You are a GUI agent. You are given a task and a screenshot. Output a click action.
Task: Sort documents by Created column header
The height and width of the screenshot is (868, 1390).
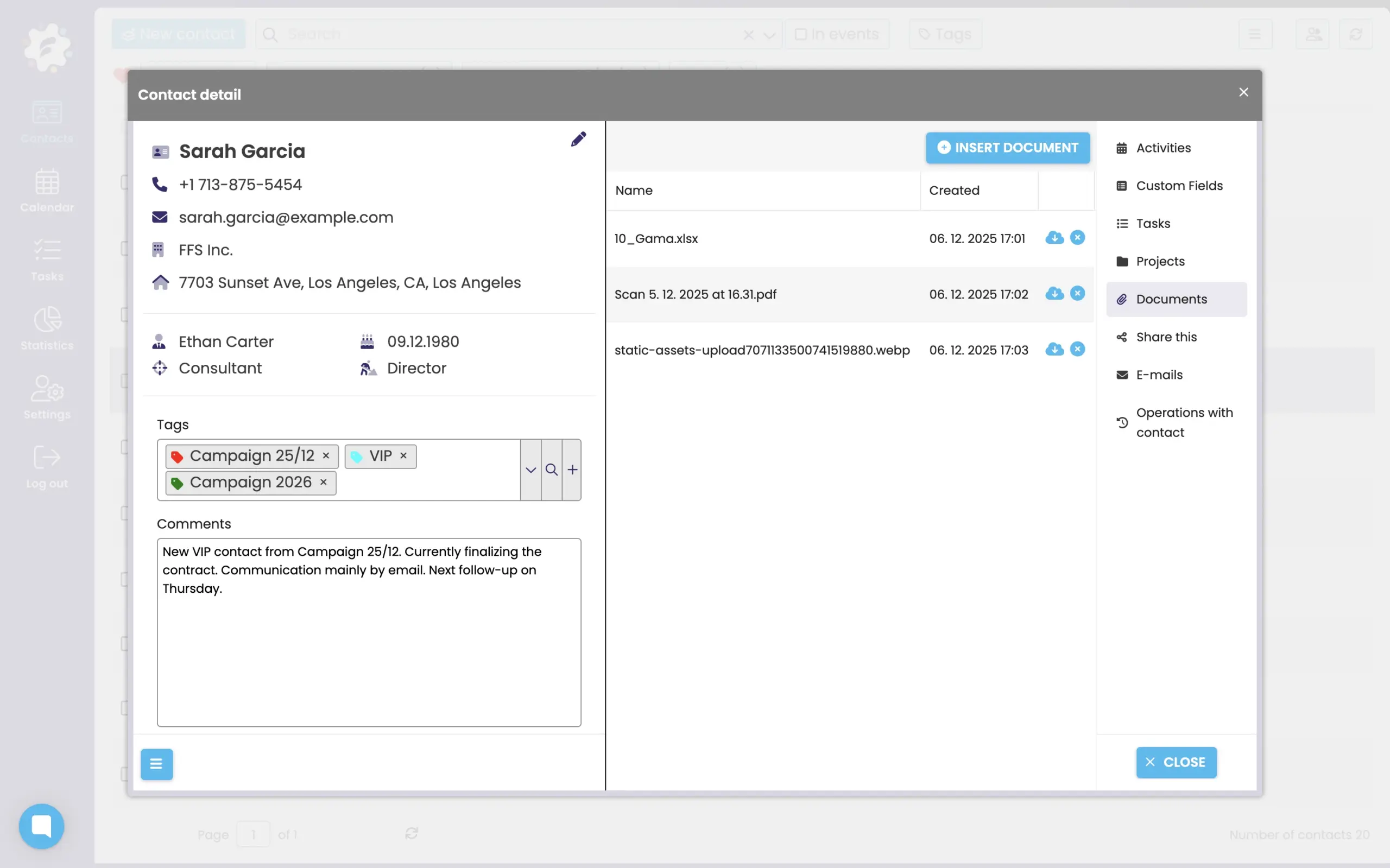(953, 191)
